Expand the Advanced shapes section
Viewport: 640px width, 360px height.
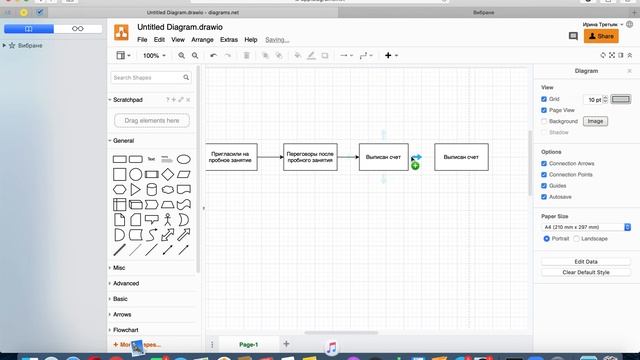click(125, 283)
